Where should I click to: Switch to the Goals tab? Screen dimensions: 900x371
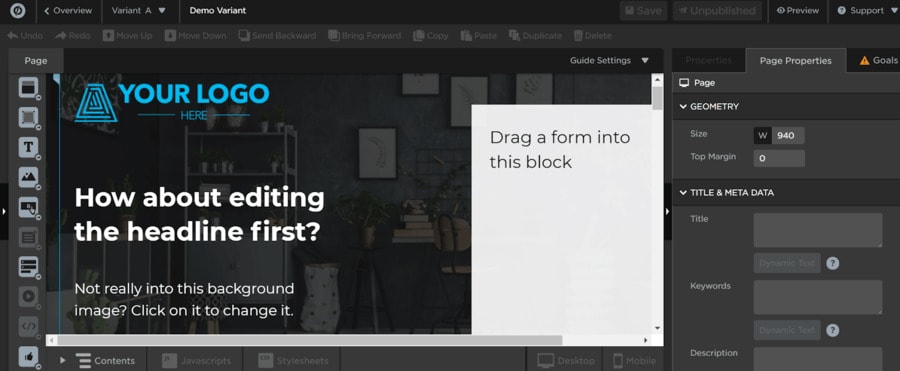tap(878, 60)
